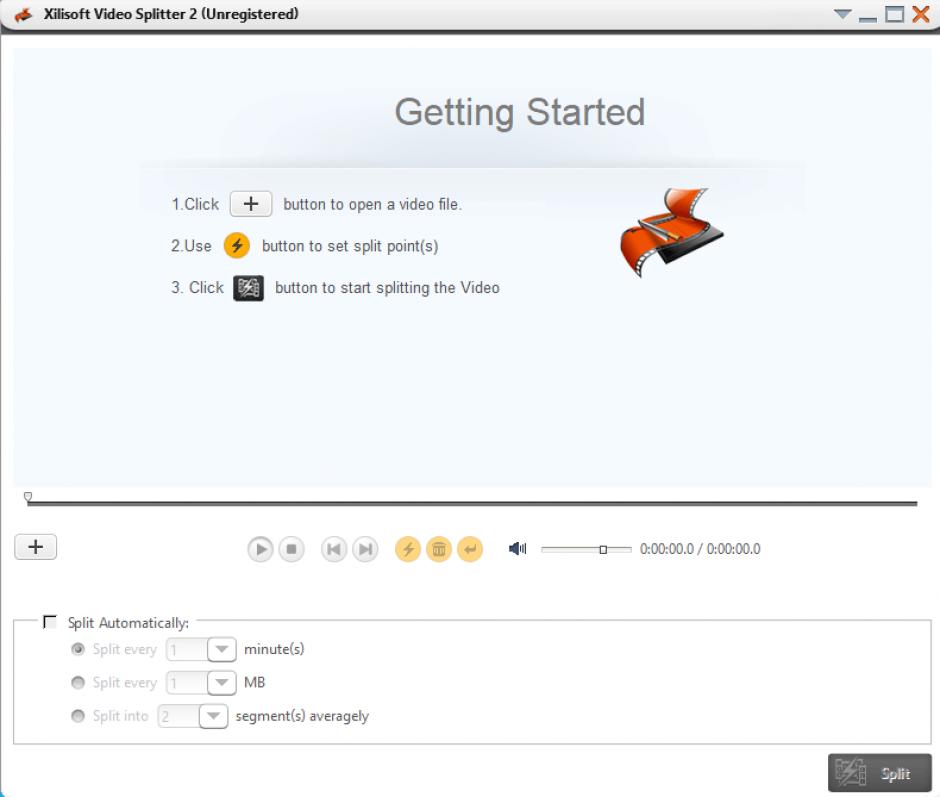Click the lightning icon in step 2
940x797 pixels.
point(237,246)
